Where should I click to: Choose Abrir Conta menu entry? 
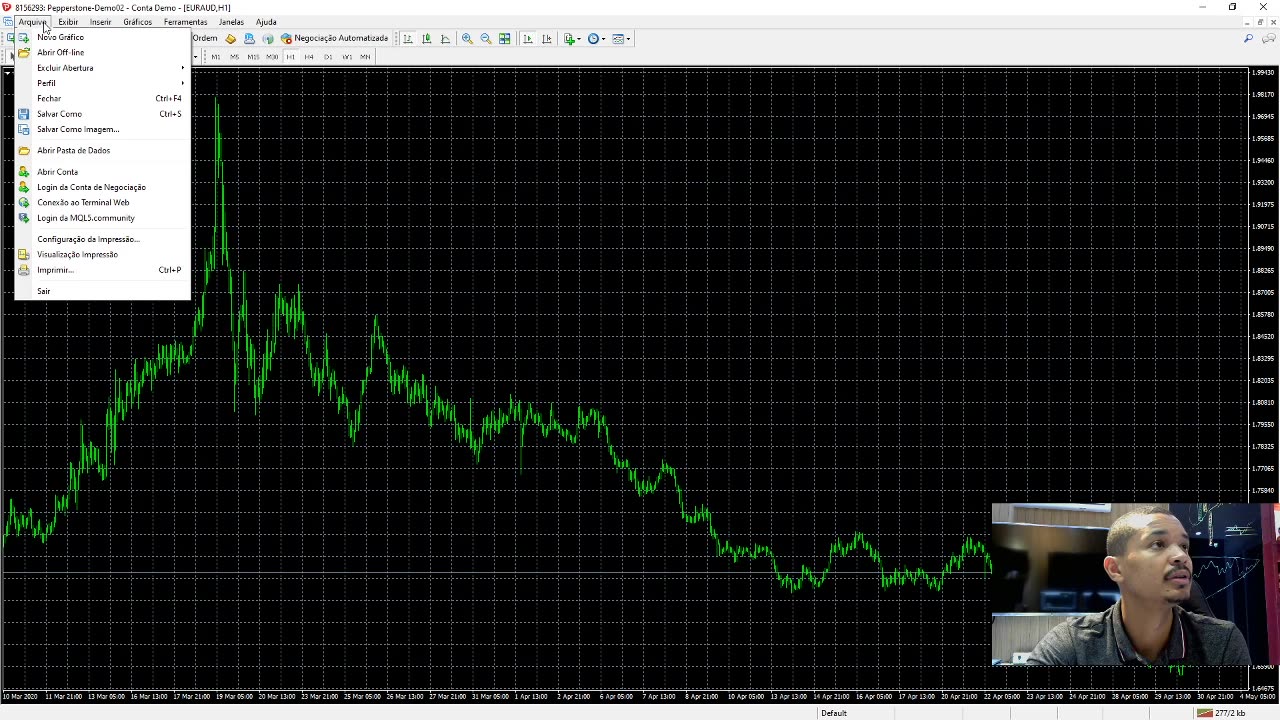(102, 172)
